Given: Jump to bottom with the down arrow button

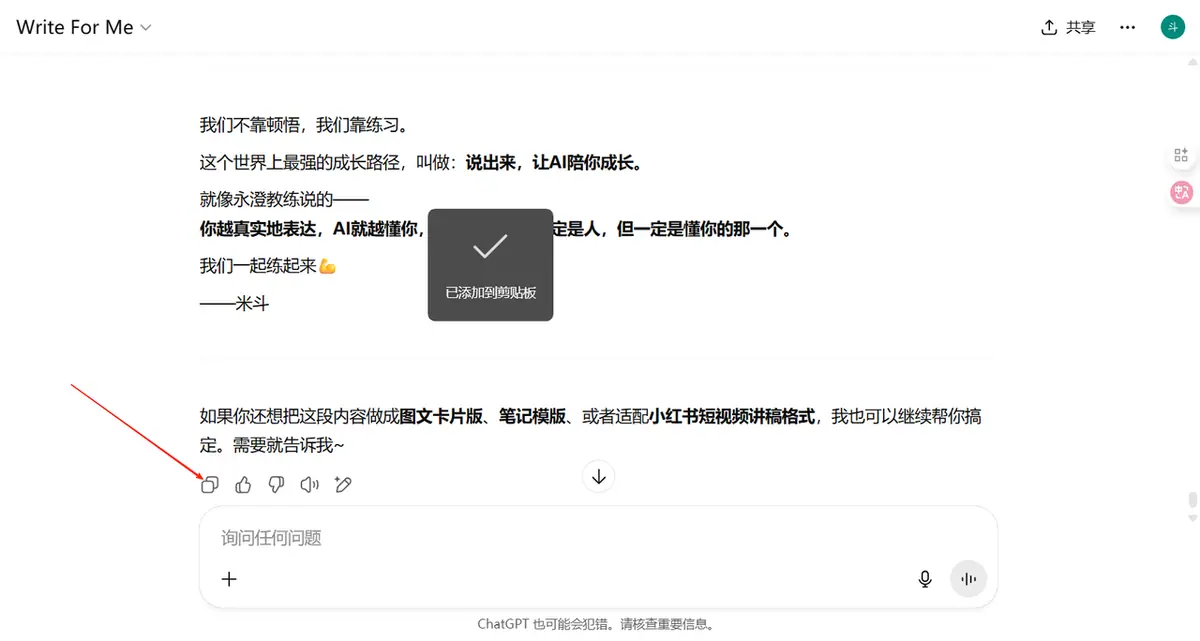Looking at the screenshot, I should pyautogui.click(x=599, y=477).
